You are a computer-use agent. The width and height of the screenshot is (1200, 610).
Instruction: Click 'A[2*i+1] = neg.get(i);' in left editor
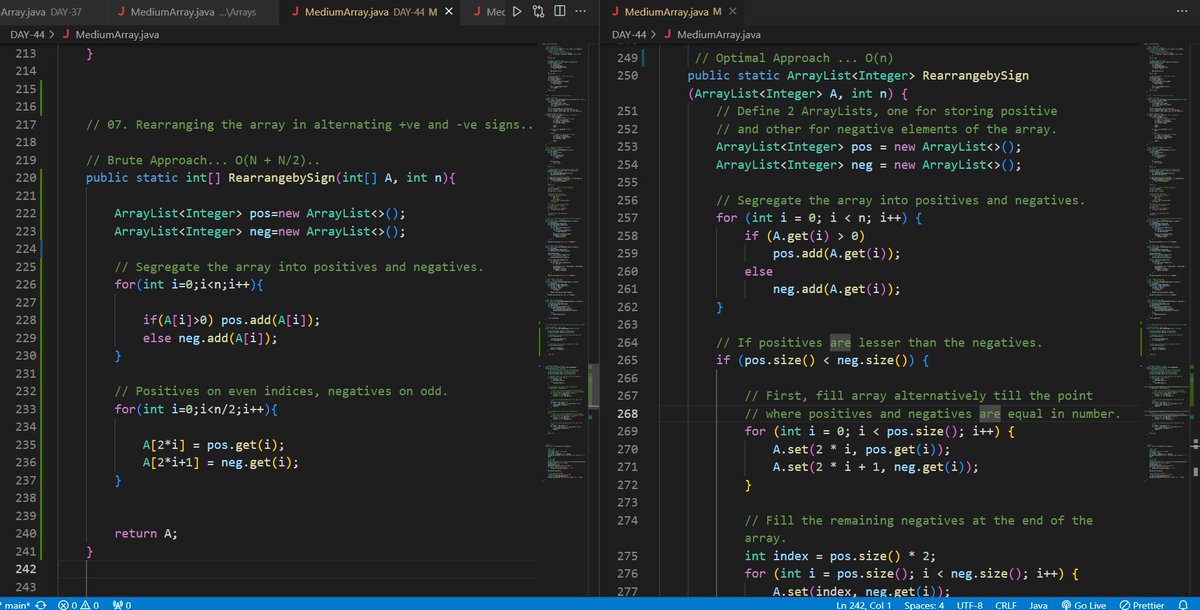coord(221,462)
